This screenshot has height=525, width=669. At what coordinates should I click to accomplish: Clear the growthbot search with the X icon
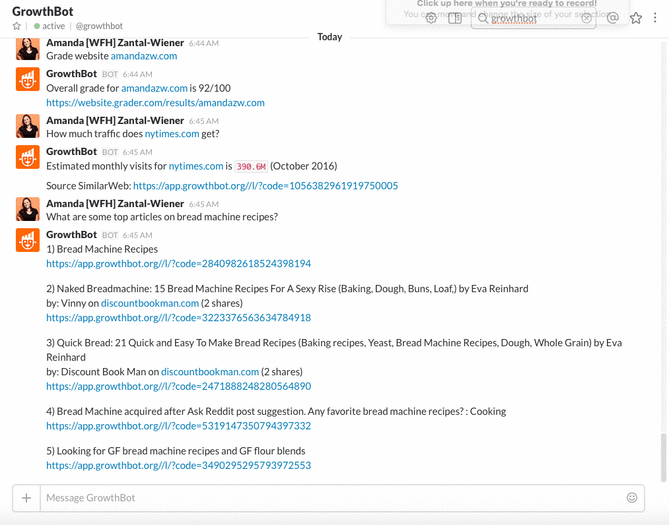pos(587,18)
